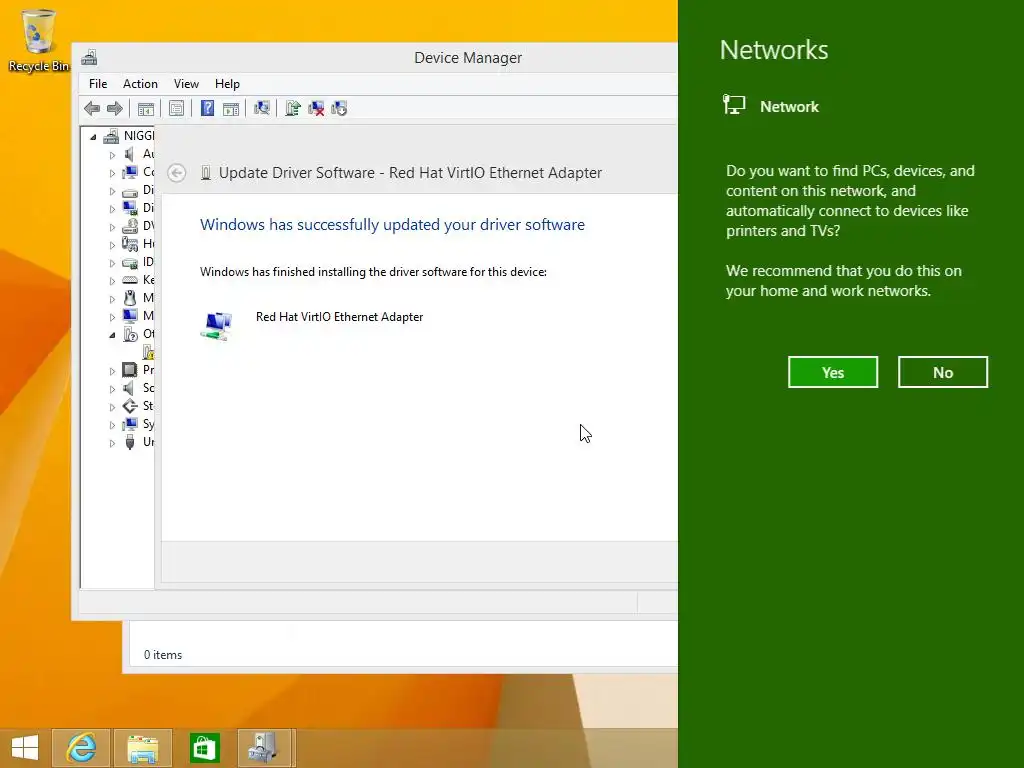
Task: Toggle the Show/Hide Action Pane toolbar icon
Action: (231, 108)
